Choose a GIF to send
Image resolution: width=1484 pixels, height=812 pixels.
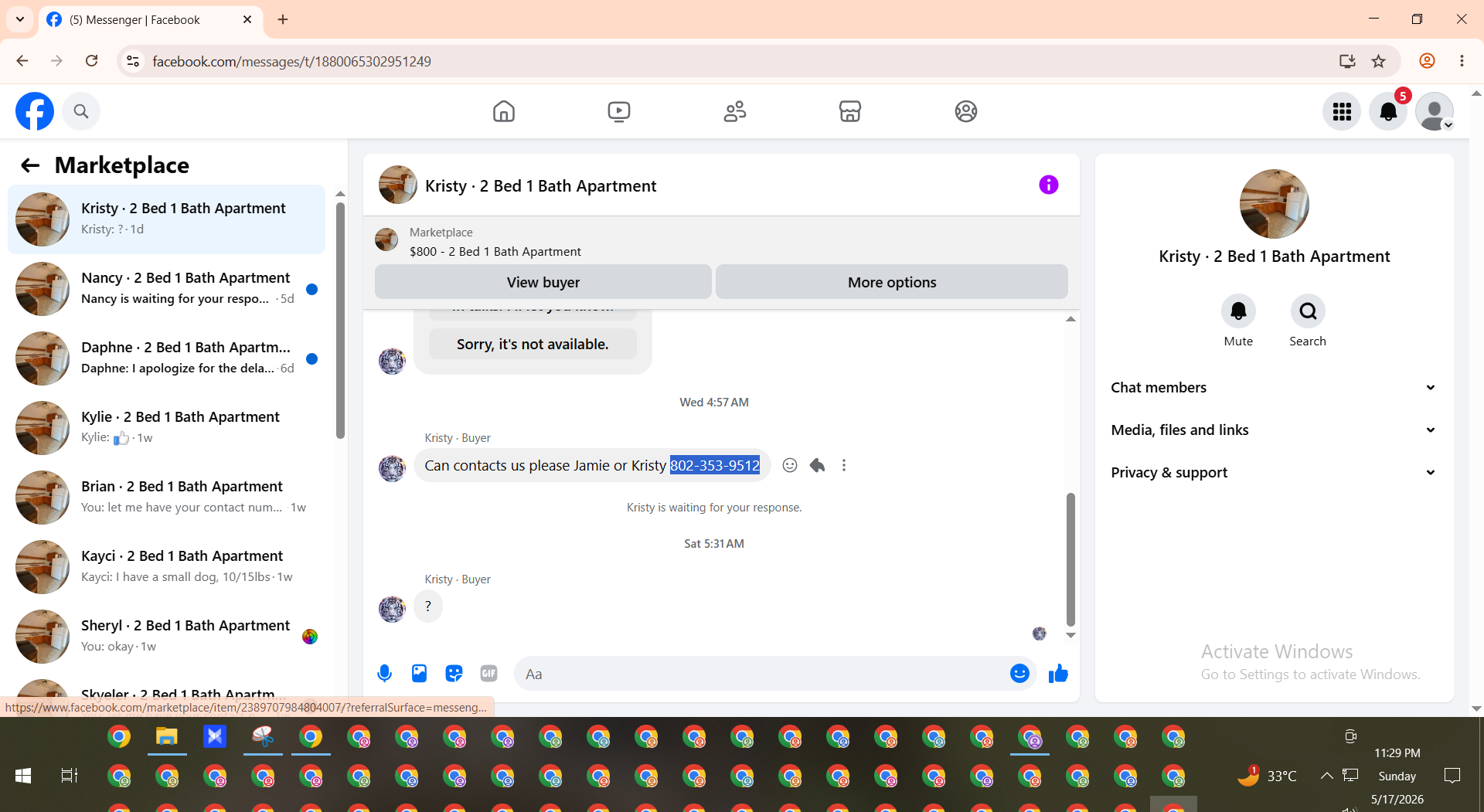tap(488, 674)
